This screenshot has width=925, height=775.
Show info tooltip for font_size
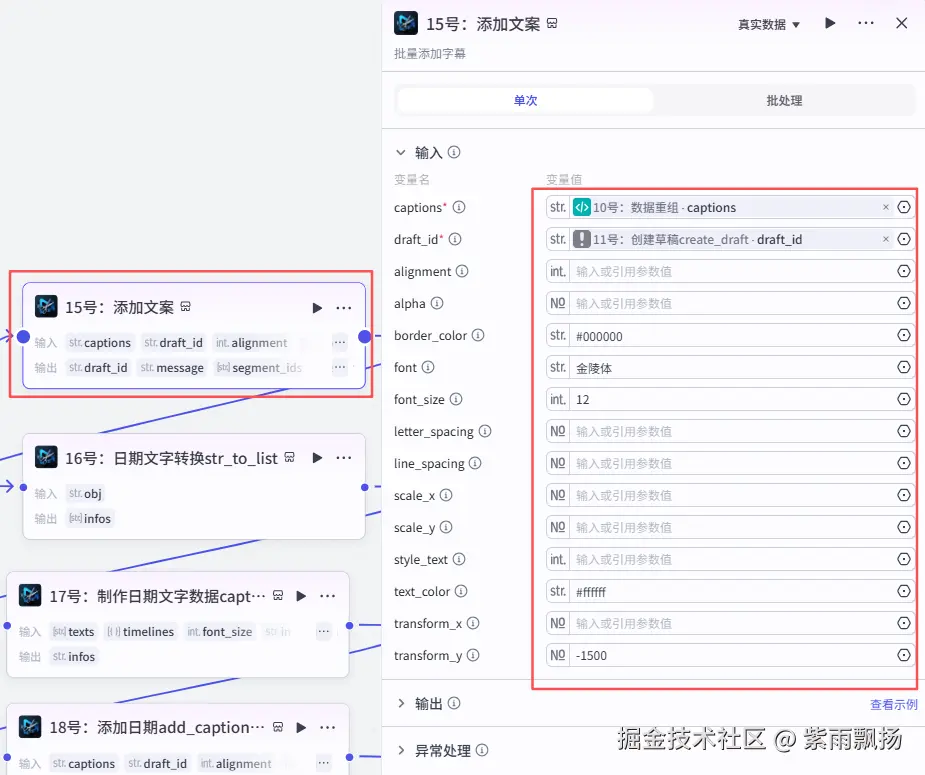pyautogui.click(x=456, y=399)
